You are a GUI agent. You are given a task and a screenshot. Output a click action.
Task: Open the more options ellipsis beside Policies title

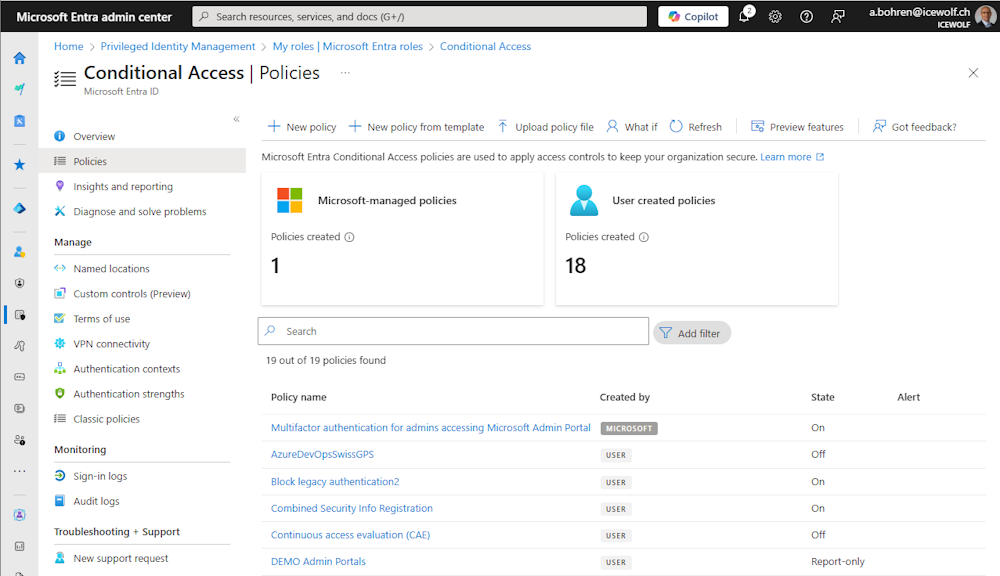pyautogui.click(x=345, y=73)
